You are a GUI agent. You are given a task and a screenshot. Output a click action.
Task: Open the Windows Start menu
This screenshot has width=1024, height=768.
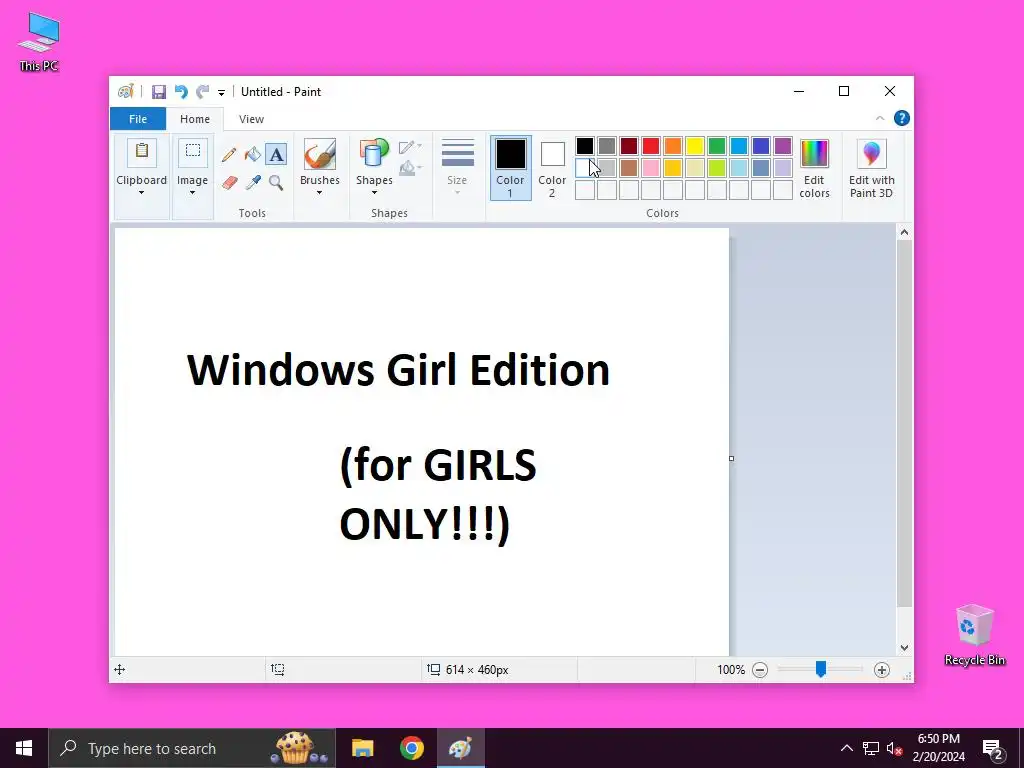24,748
